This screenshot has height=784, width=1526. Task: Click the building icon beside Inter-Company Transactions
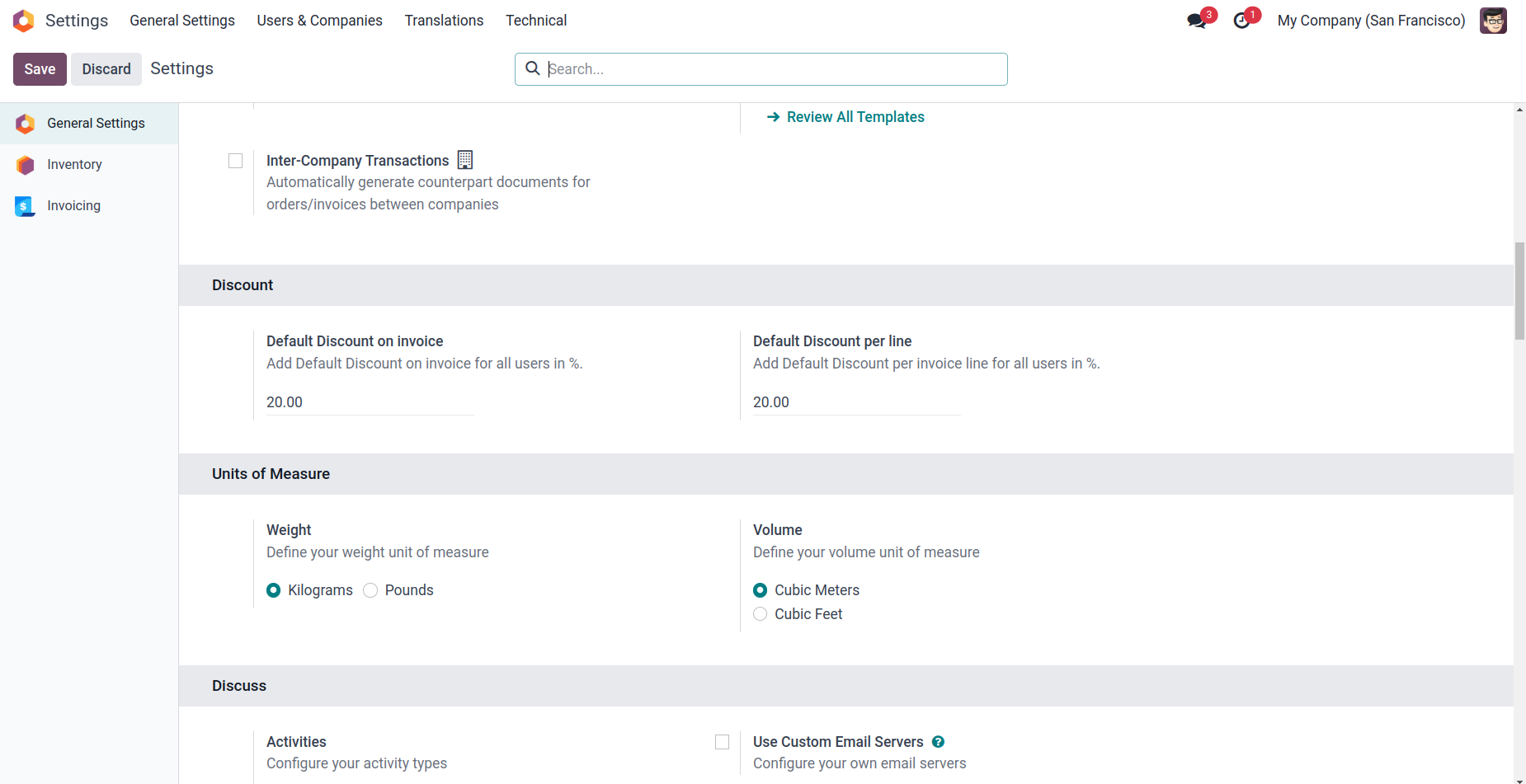(x=465, y=160)
